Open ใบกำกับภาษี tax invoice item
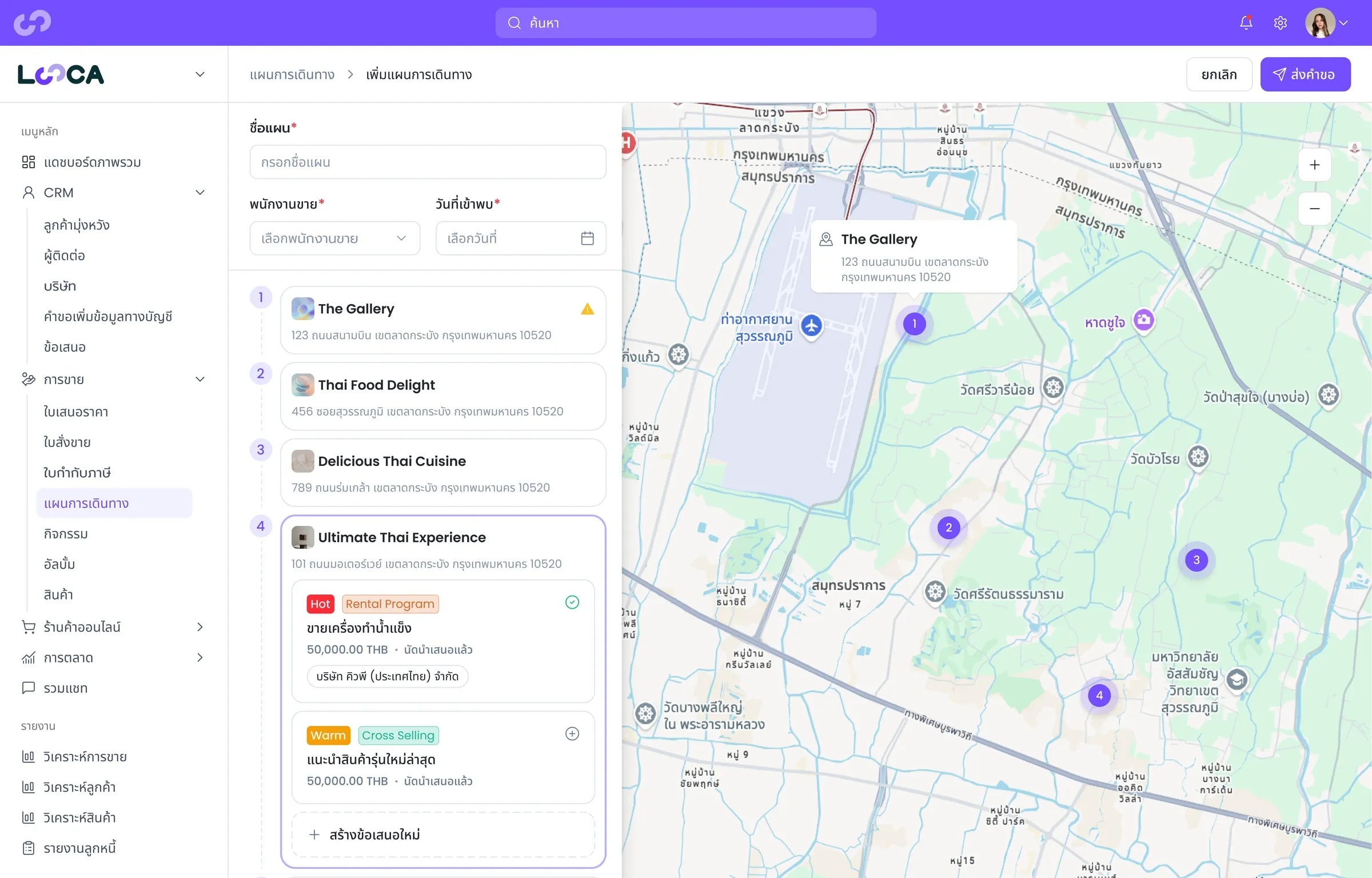Image resolution: width=1372 pixels, height=878 pixels. 77,473
